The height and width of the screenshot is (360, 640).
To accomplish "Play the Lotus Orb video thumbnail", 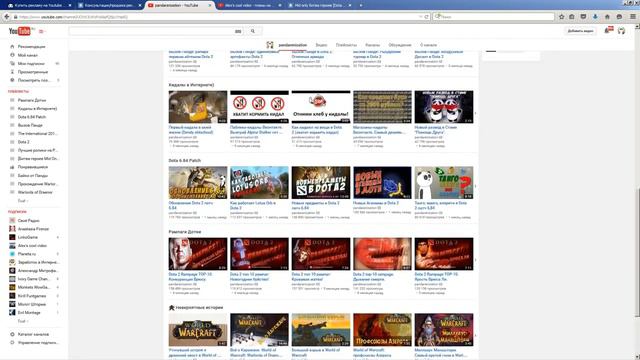I will pos(259,182).
